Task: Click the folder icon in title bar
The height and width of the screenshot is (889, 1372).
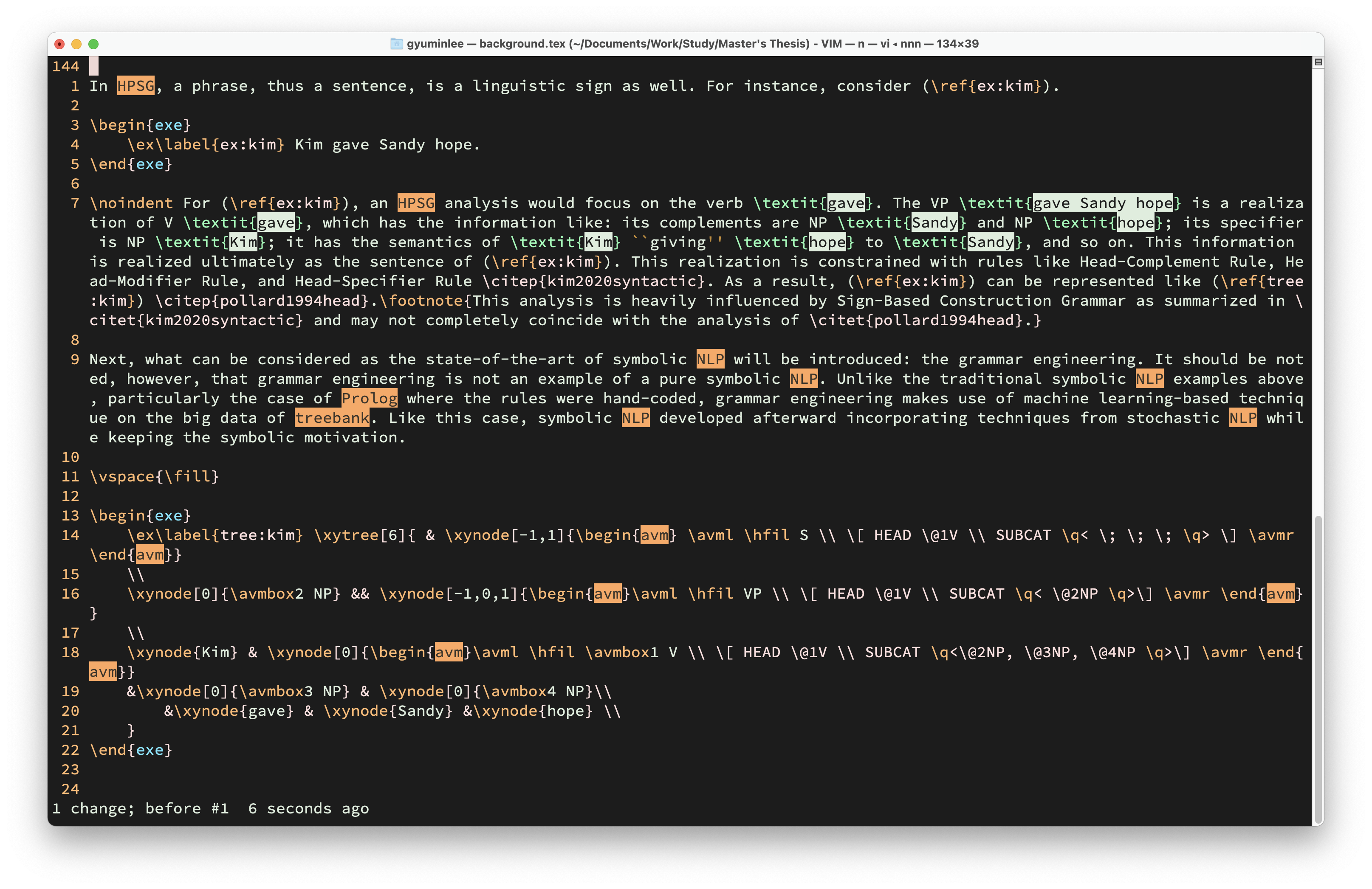Action: click(x=396, y=44)
